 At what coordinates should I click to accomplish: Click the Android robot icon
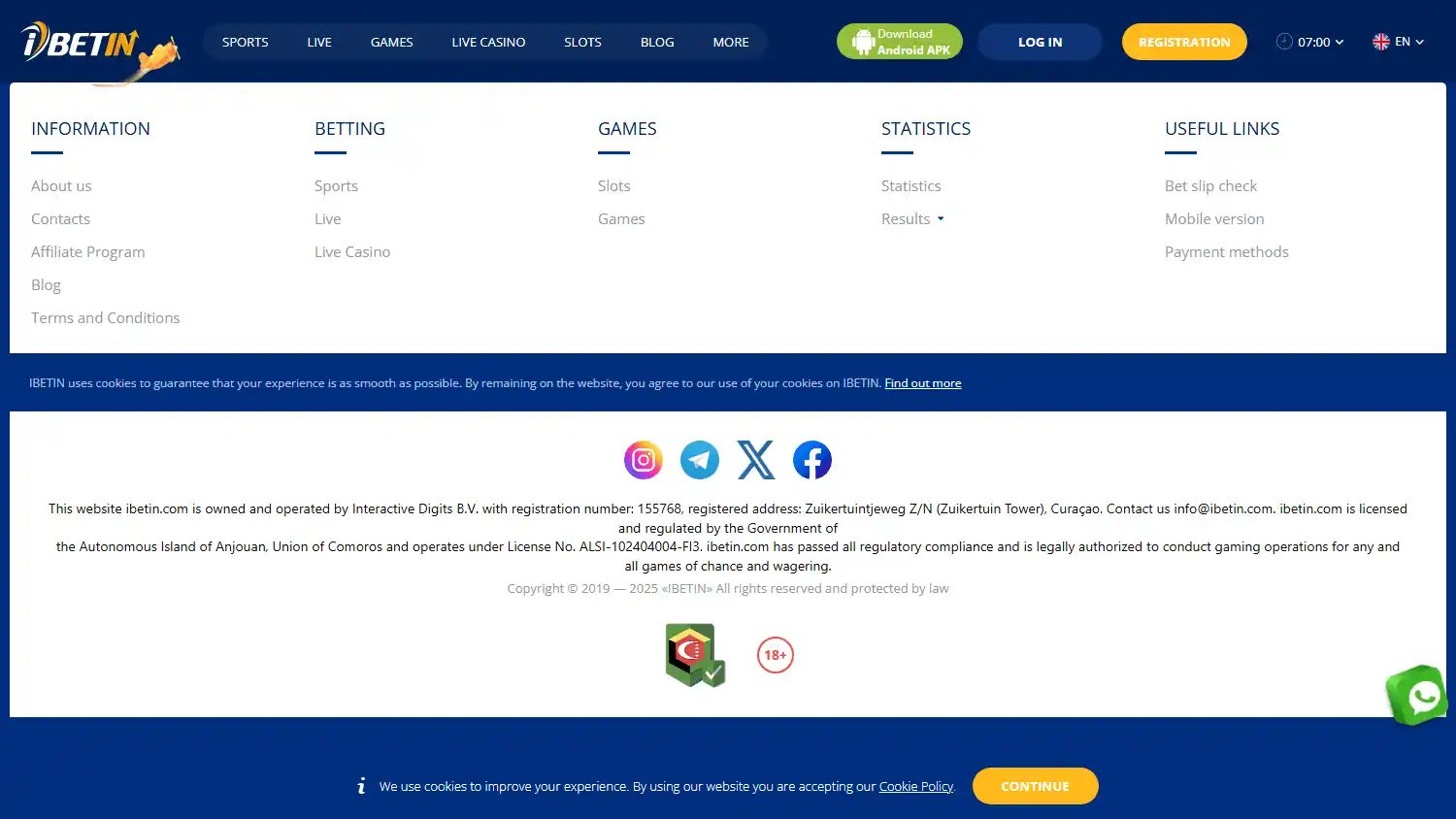863,42
